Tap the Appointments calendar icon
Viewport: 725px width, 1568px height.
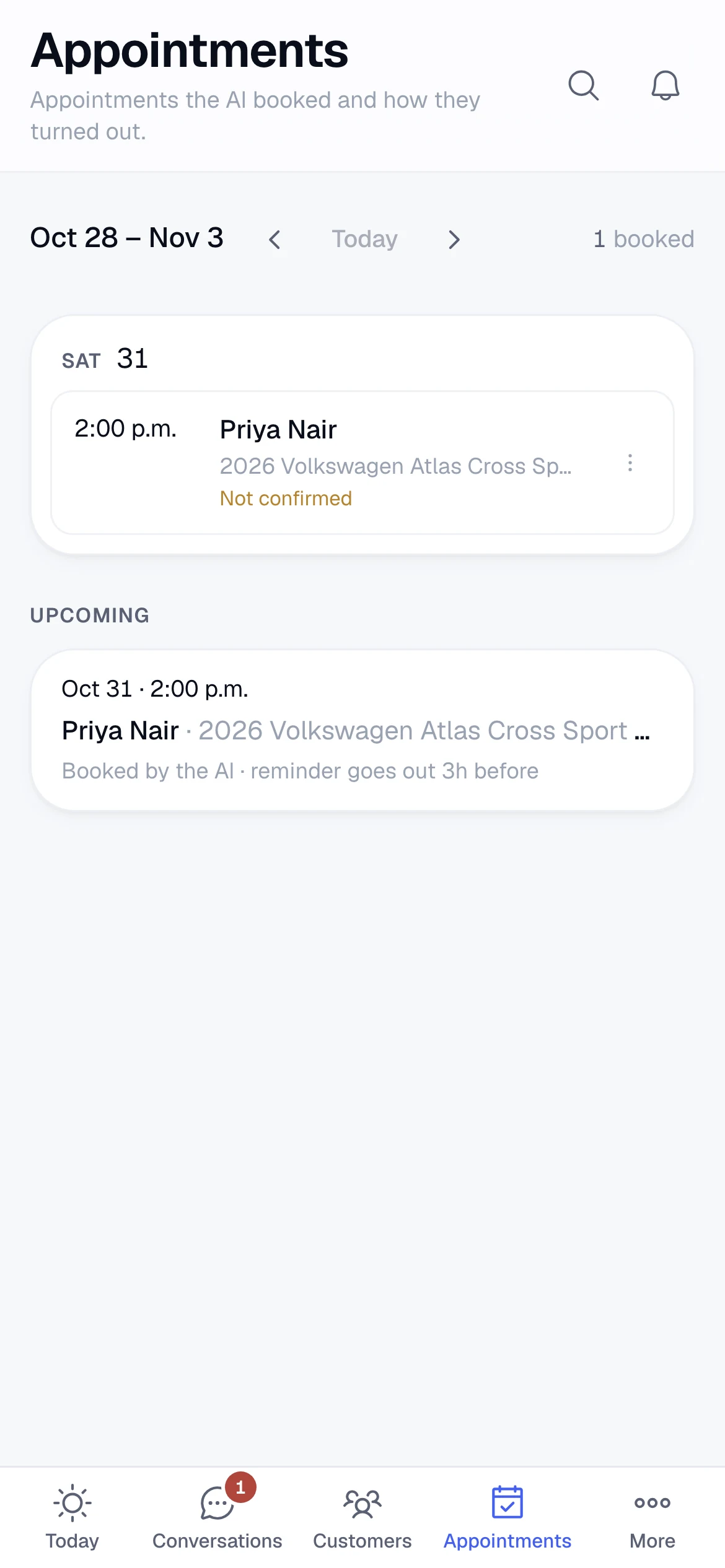point(507,1502)
